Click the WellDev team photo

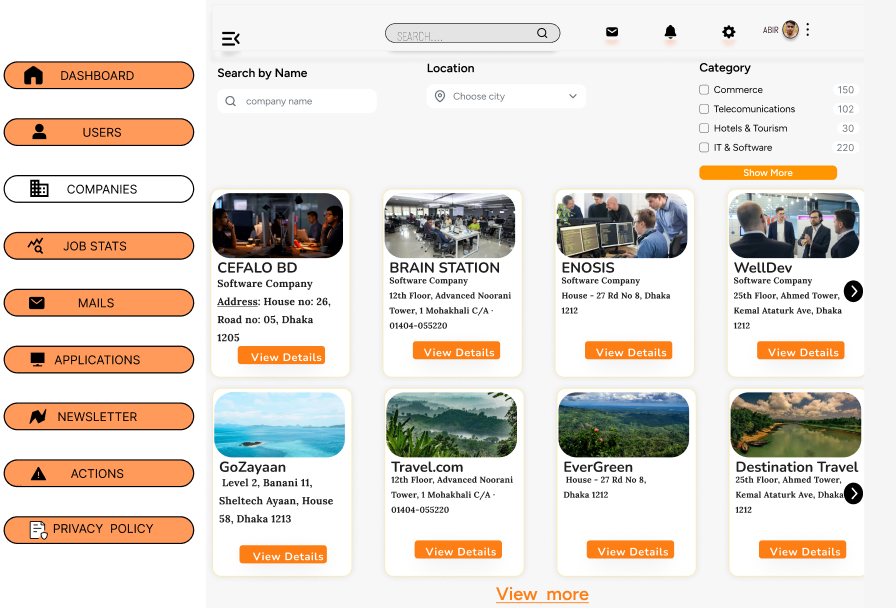(794, 225)
